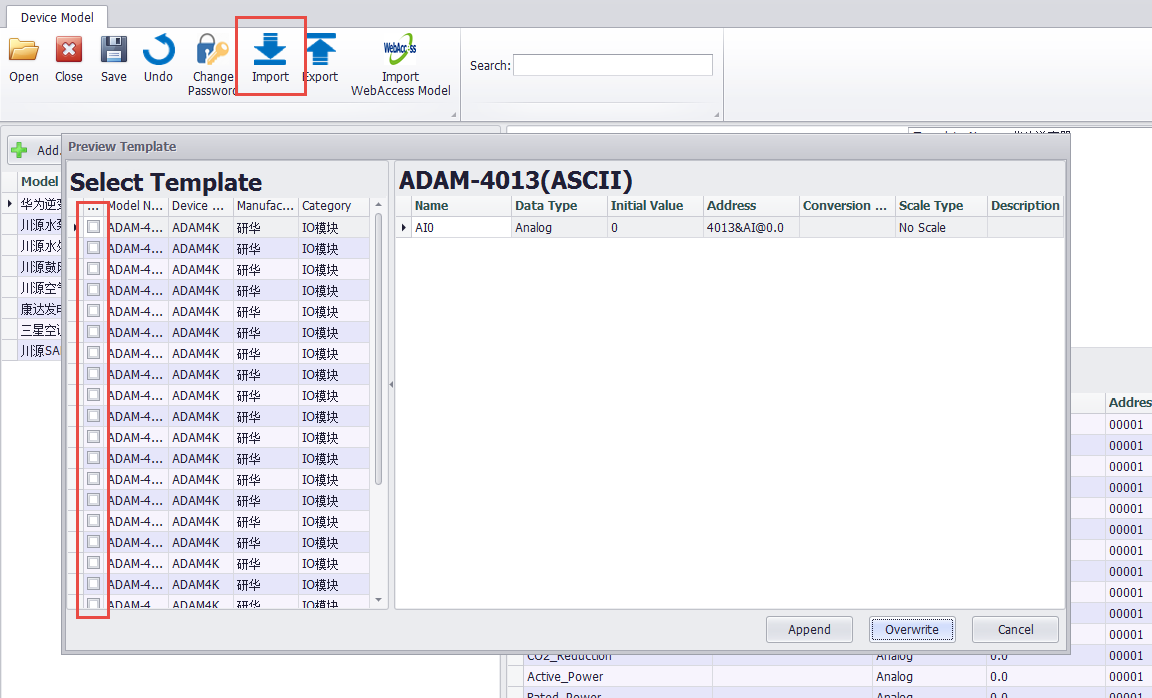Toggle the checkbox column header
Screen dimensions: 1152x698
click(93, 206)
